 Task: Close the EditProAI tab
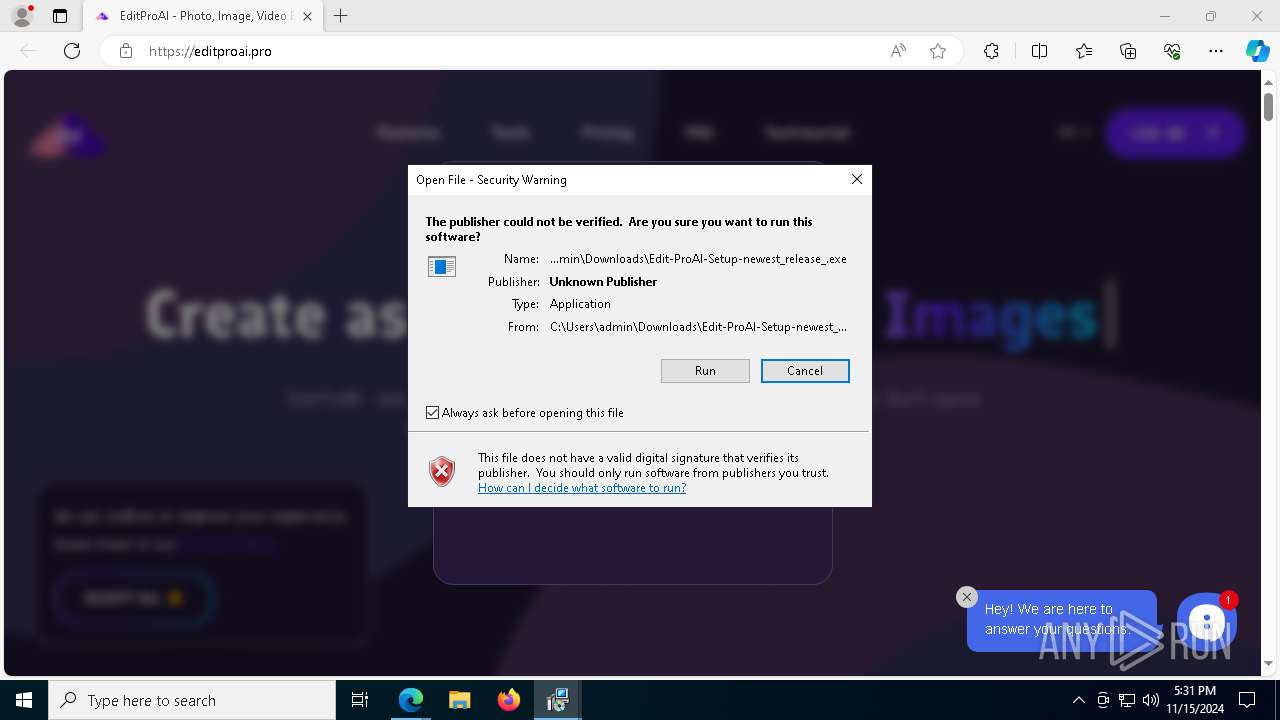pos(307,16)
